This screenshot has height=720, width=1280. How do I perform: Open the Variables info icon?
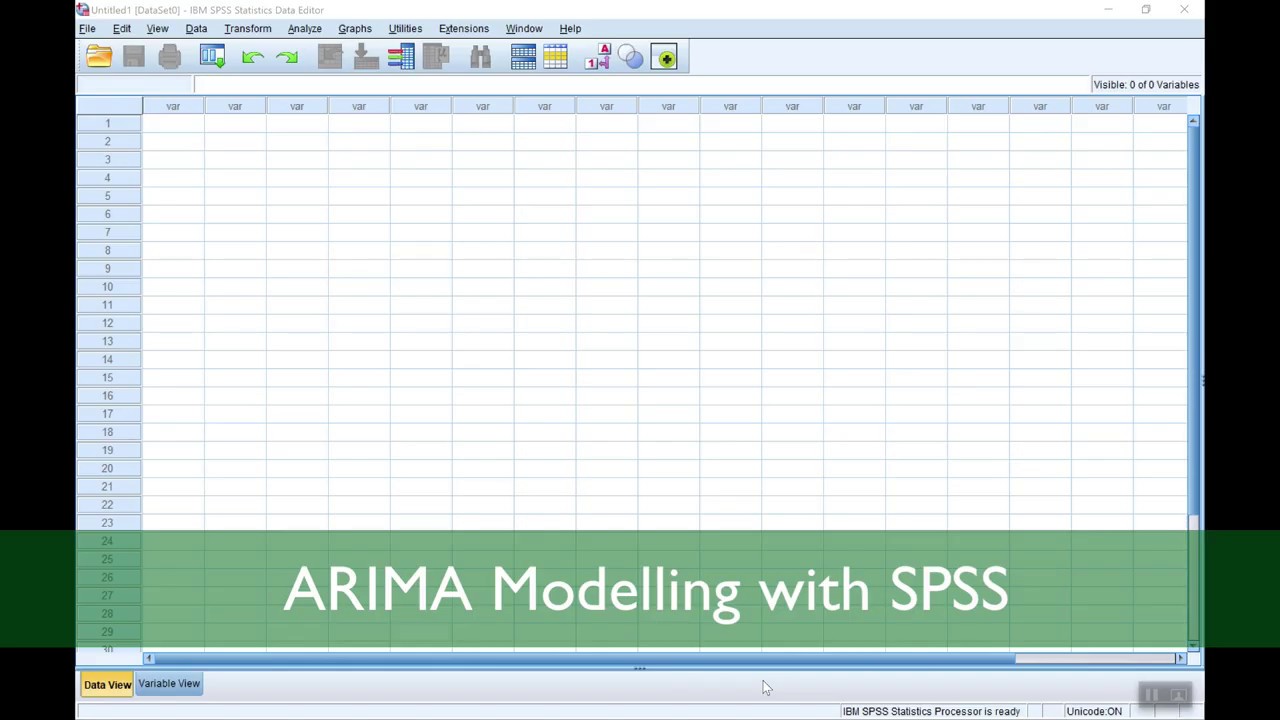401,58
